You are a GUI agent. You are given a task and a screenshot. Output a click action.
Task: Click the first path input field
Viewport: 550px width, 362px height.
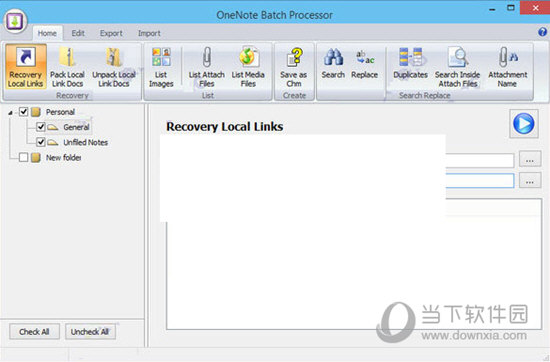[x=479, y=160]
